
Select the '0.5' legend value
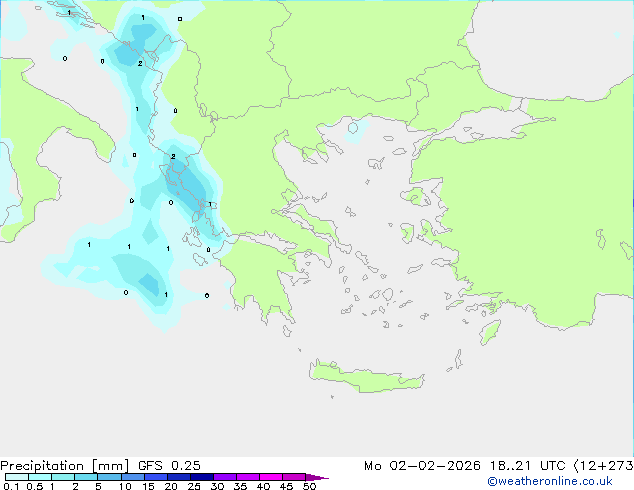35,486
